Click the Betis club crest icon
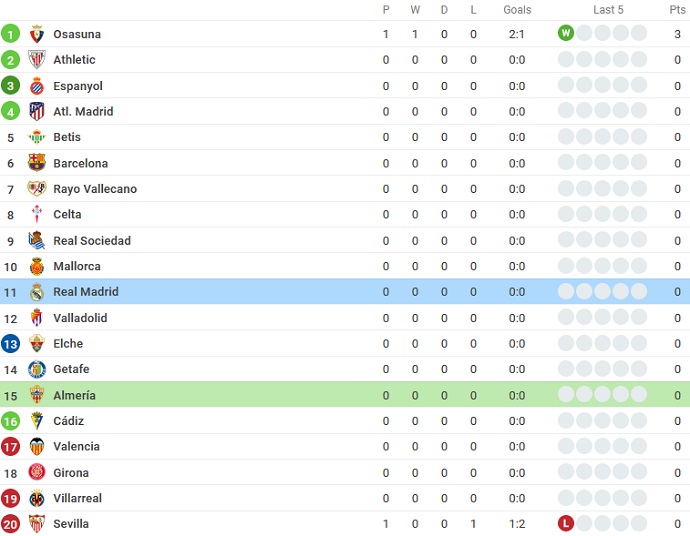The width and height of the screenshot is (690, 536). (37, 137)
